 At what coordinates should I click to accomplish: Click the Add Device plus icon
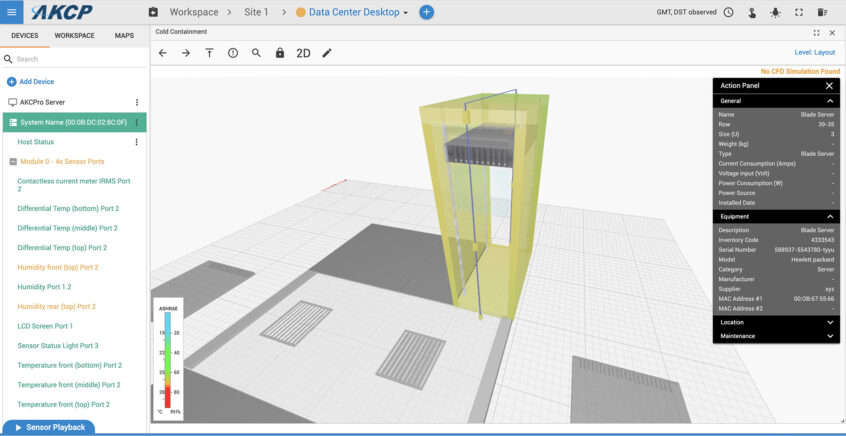(x=11, y=82)
